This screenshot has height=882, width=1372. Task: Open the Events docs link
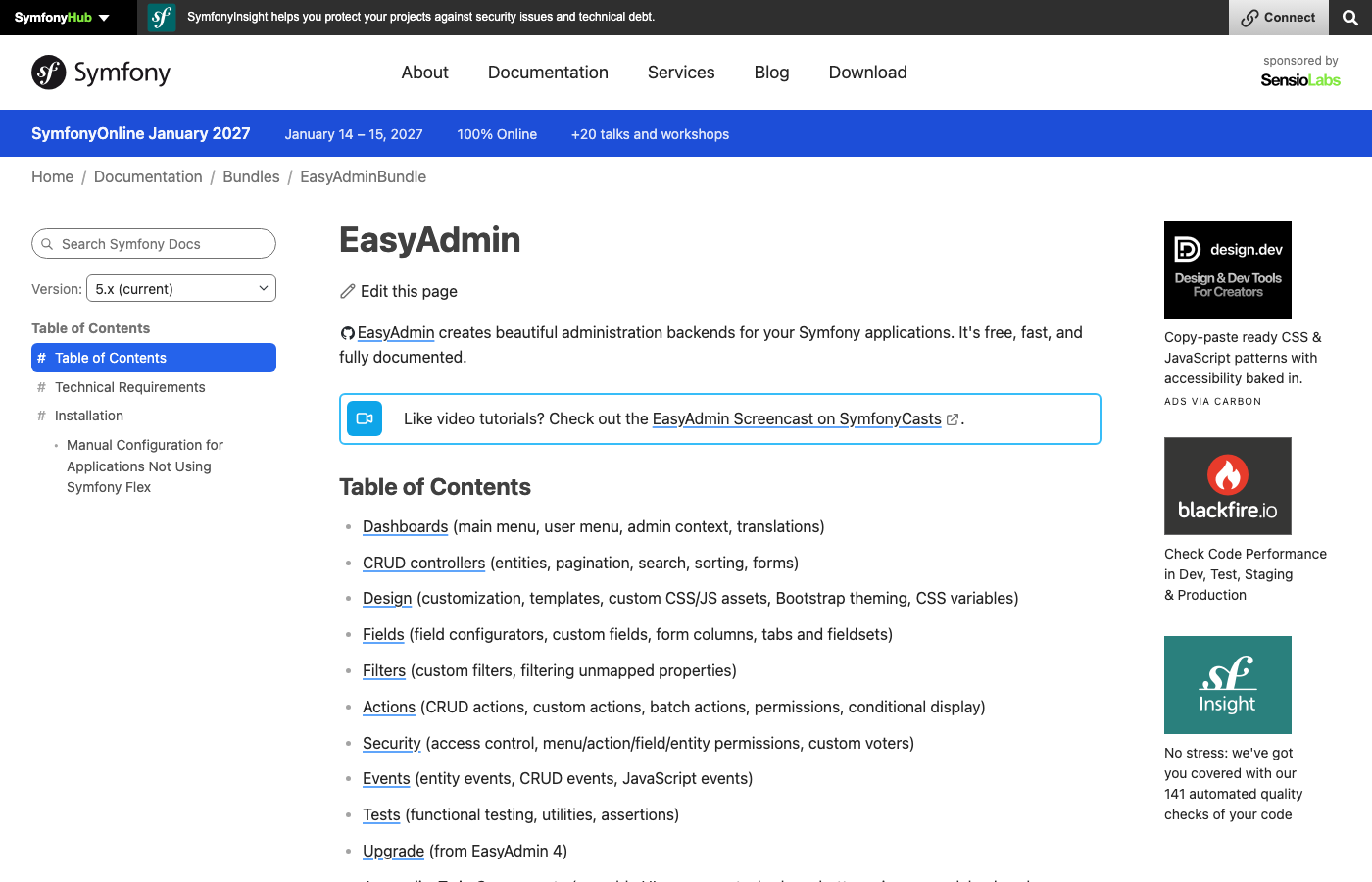[x=386, y=778]
